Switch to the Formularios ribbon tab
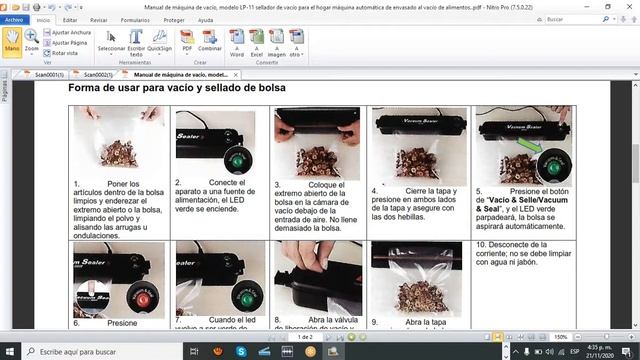Image resolution: width=640 pixels, height=360 pixels. click(135, 20)
